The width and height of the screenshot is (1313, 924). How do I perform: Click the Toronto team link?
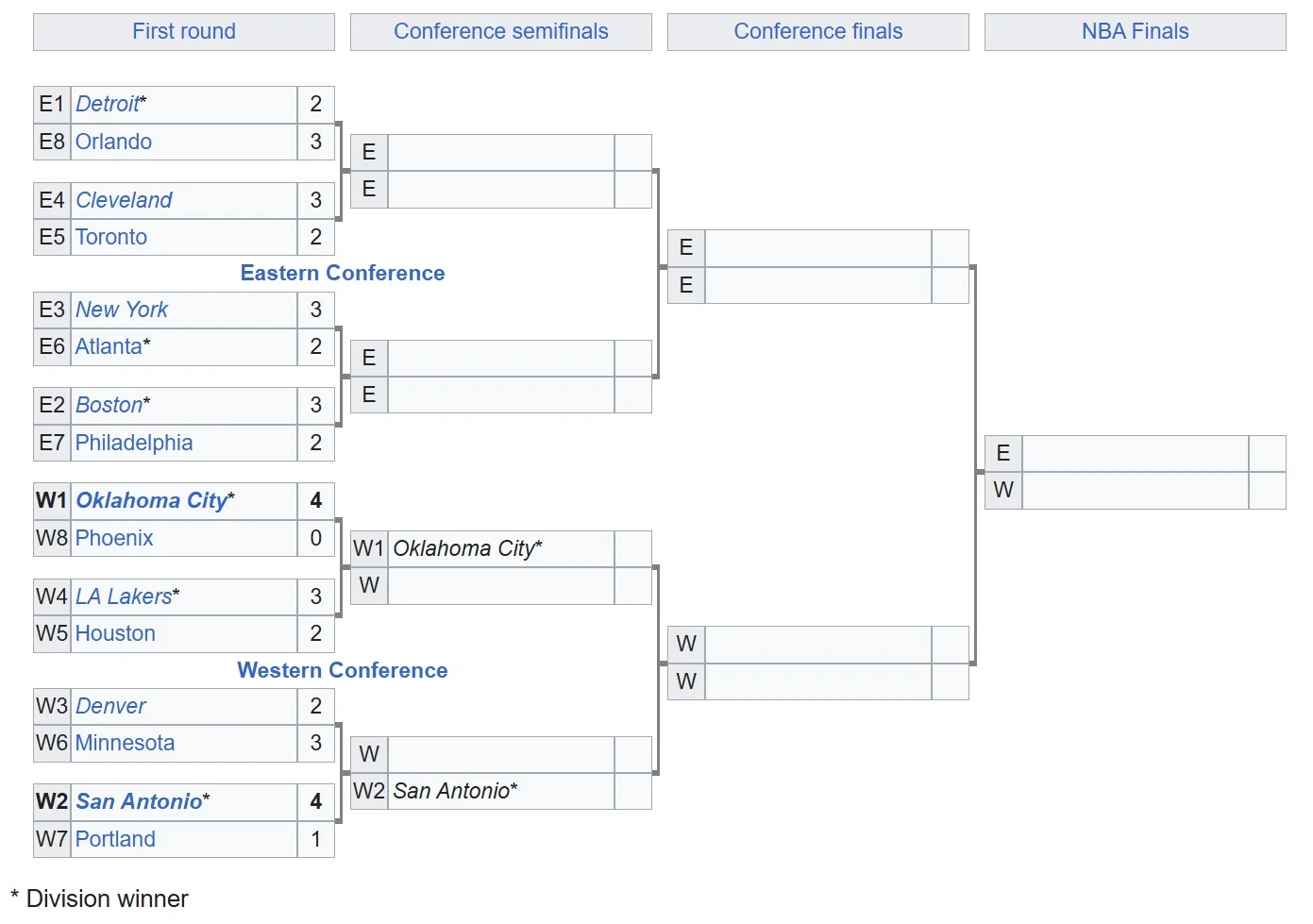pos(111,237)
